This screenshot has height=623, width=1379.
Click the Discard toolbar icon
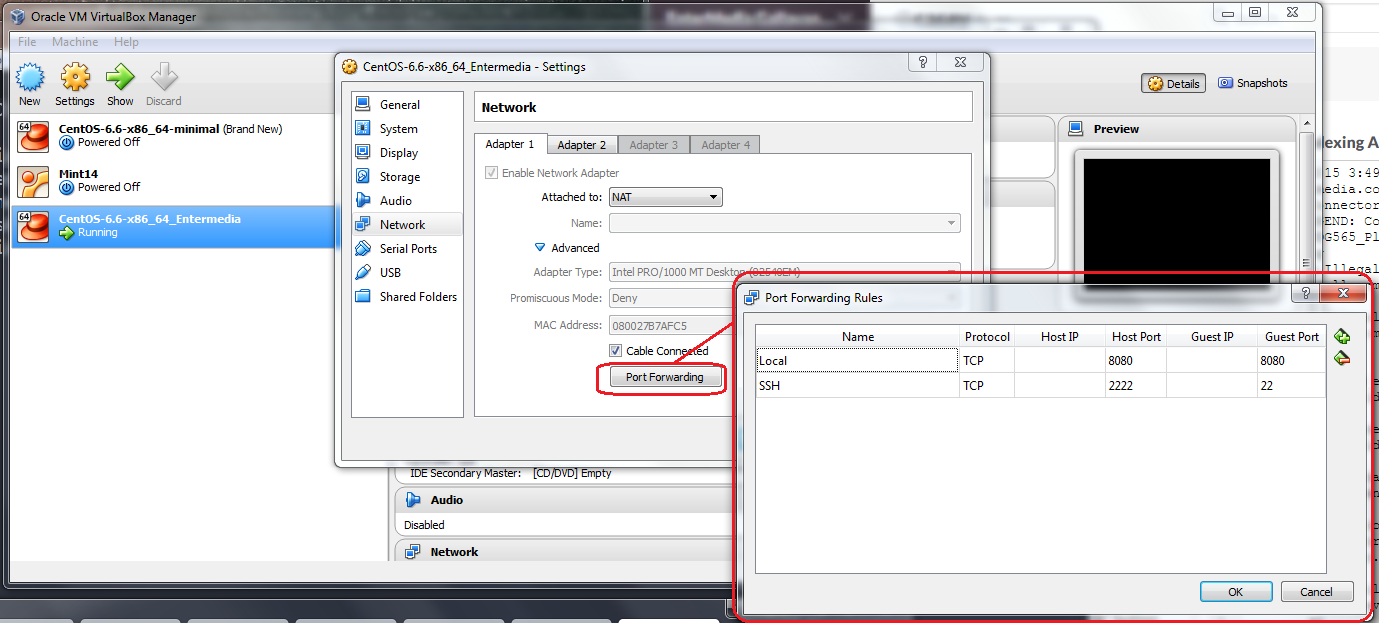tap(164, 78)
